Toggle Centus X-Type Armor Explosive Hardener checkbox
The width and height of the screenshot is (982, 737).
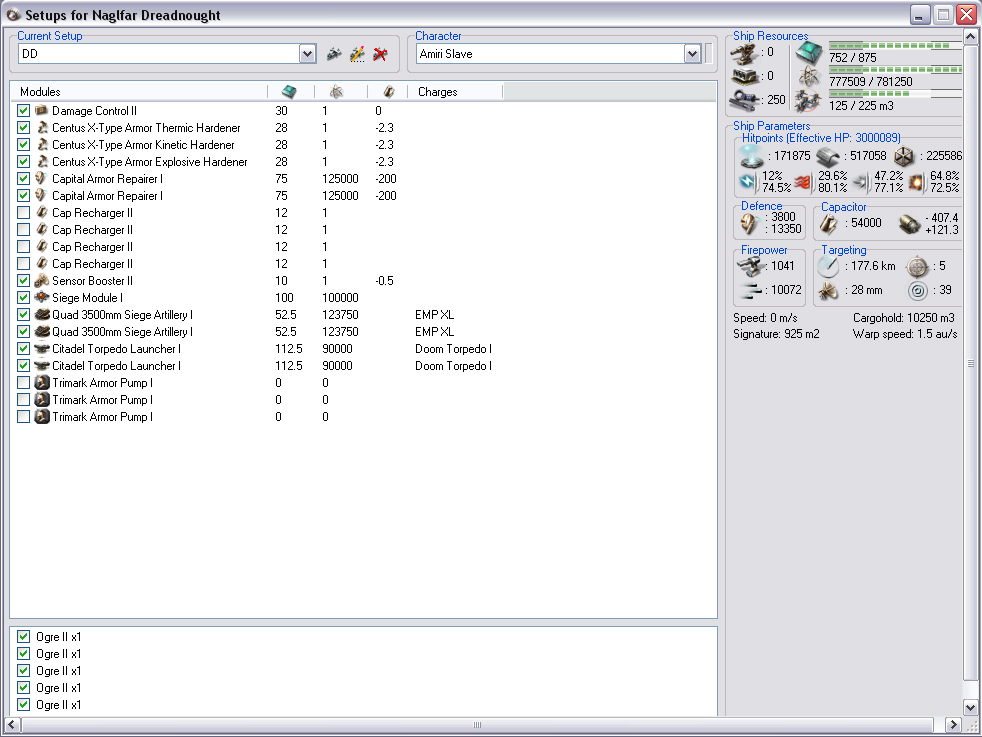pos(24,162)
